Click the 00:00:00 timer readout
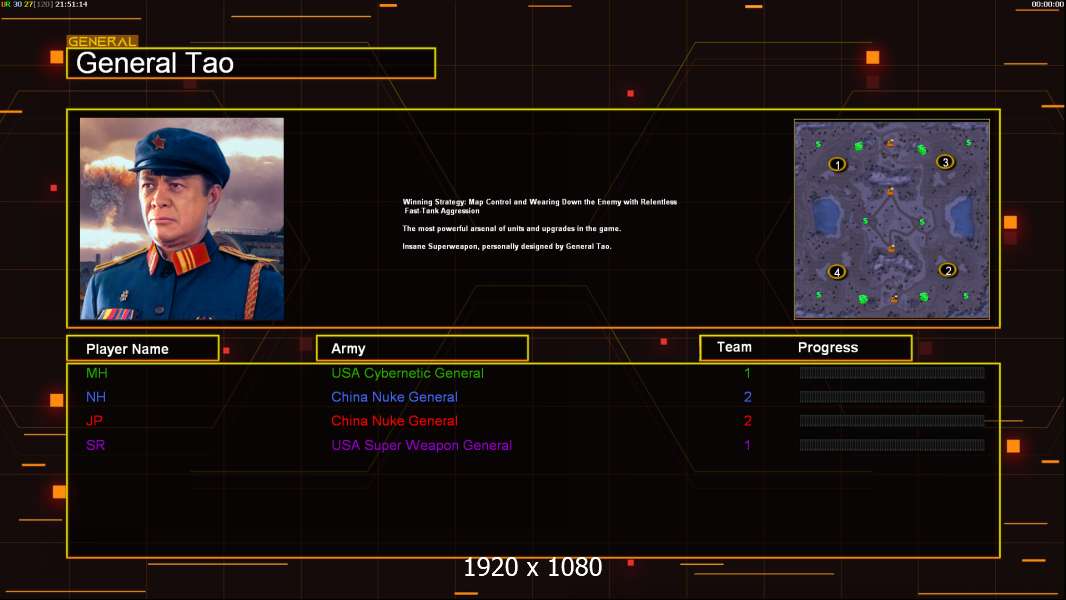 (x=1047, y=4)
